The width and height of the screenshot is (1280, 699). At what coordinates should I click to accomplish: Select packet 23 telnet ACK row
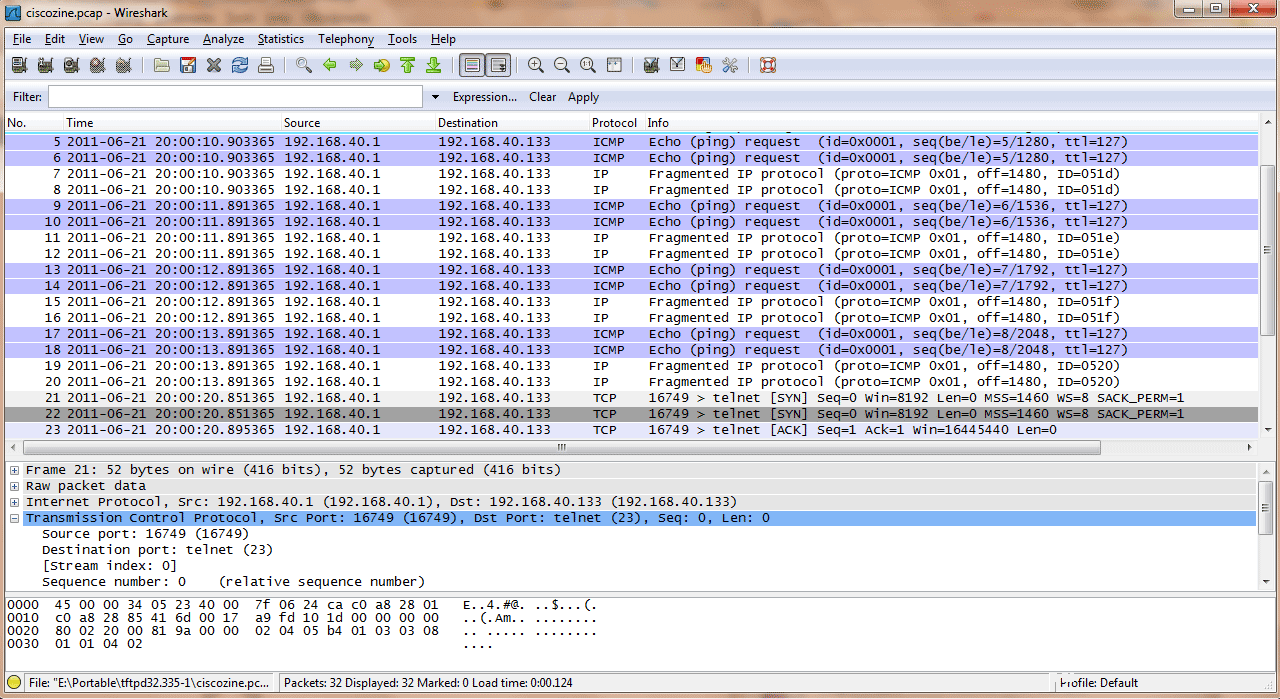(631, 430)
